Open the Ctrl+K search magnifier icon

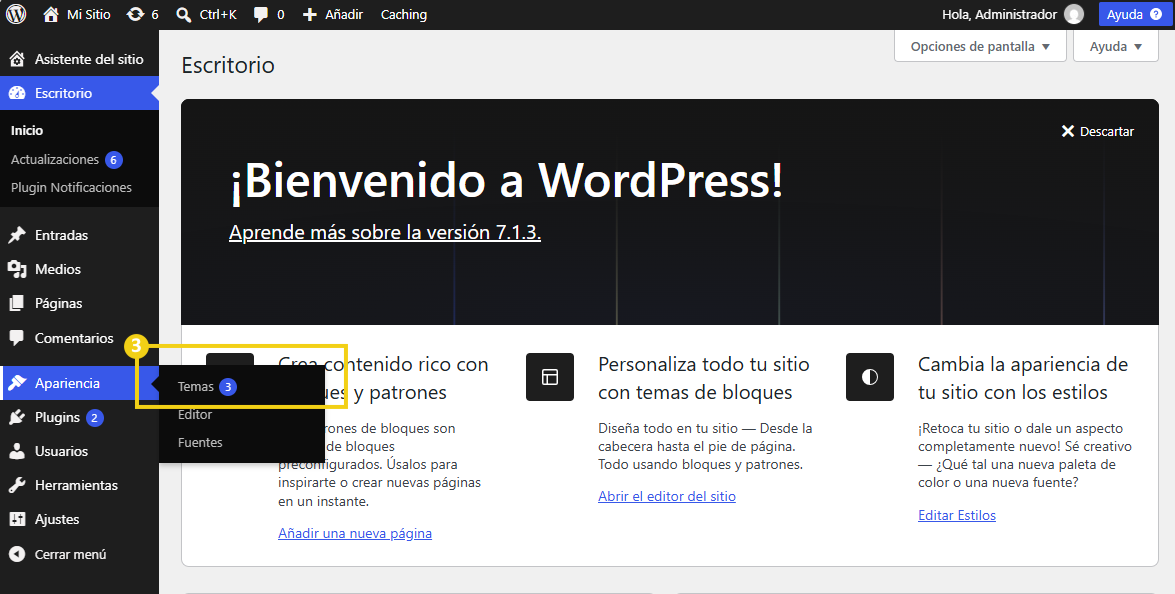click(184, 14)
